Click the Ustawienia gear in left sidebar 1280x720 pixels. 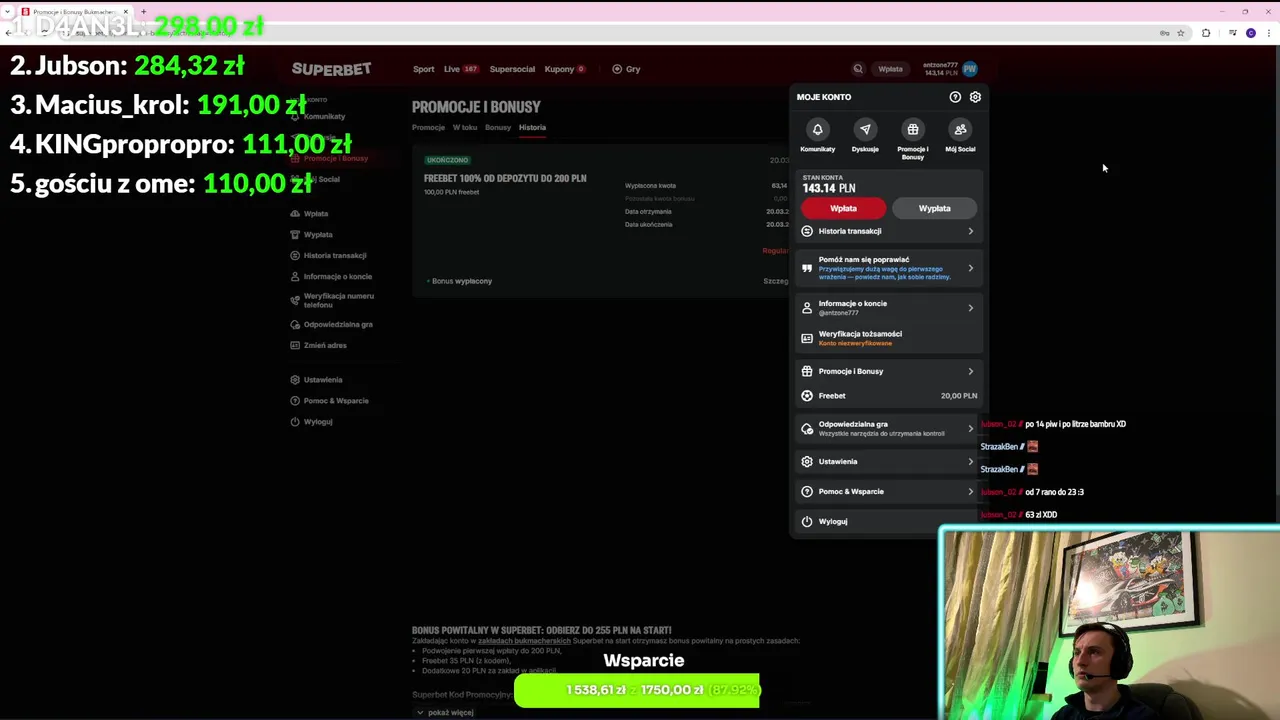tap(295, 380)
